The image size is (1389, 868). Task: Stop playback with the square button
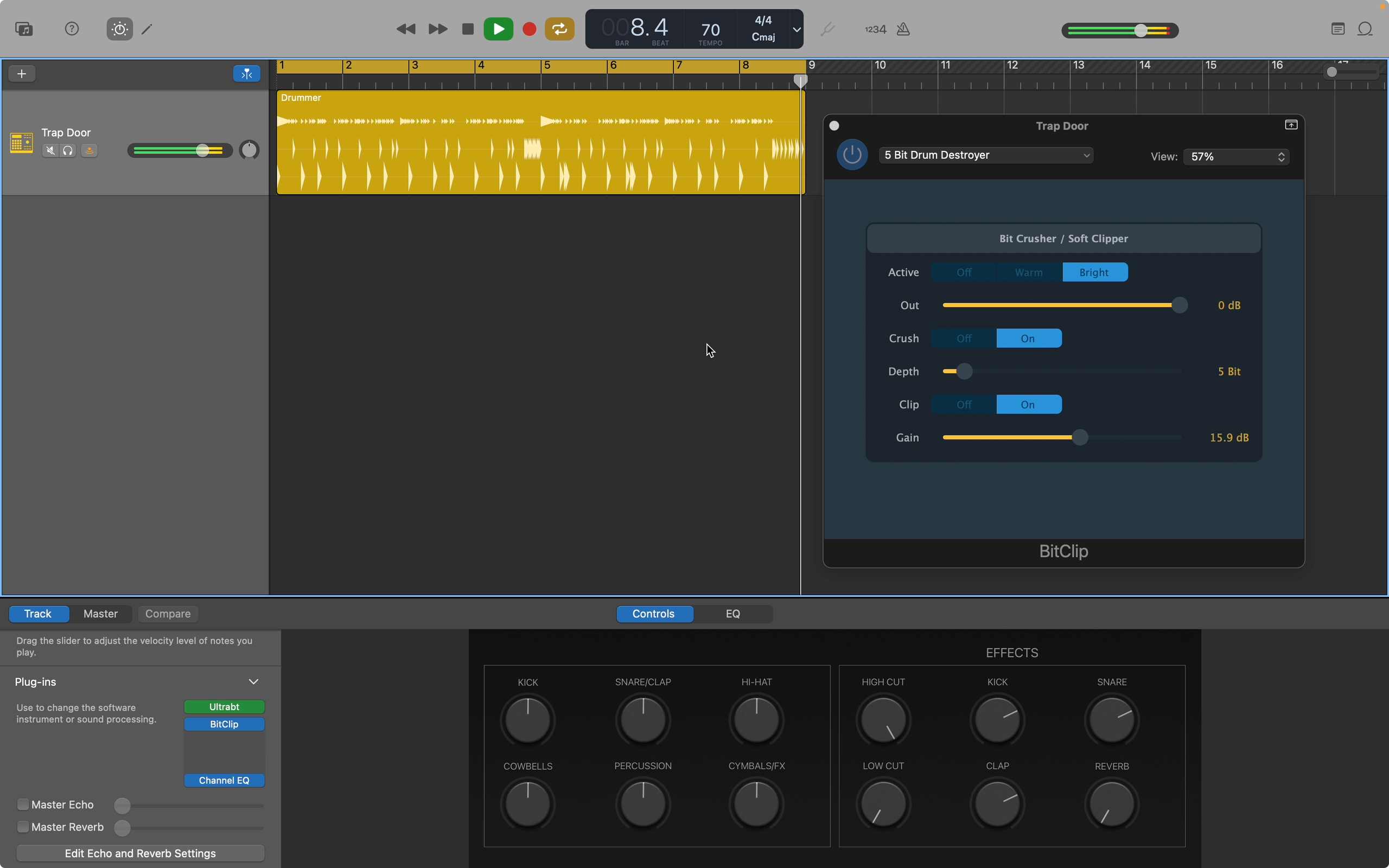(x=468, y=29)
